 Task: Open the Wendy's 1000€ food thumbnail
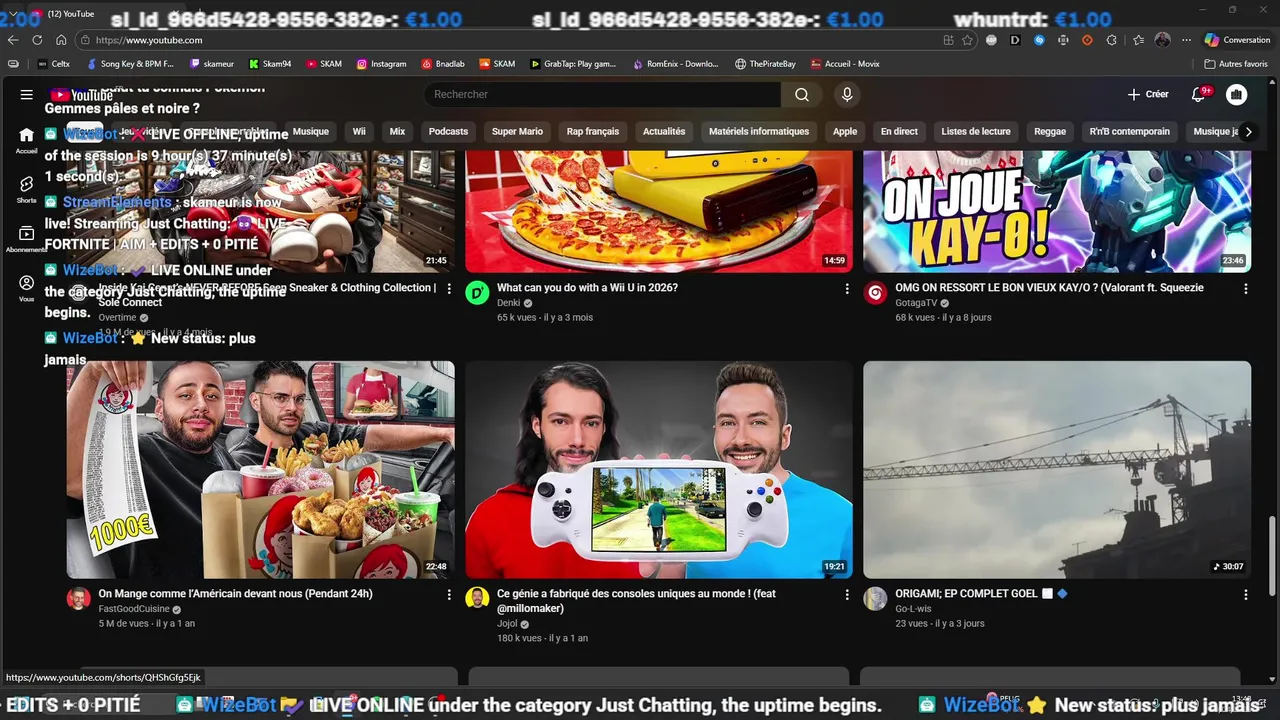(260, 469)
